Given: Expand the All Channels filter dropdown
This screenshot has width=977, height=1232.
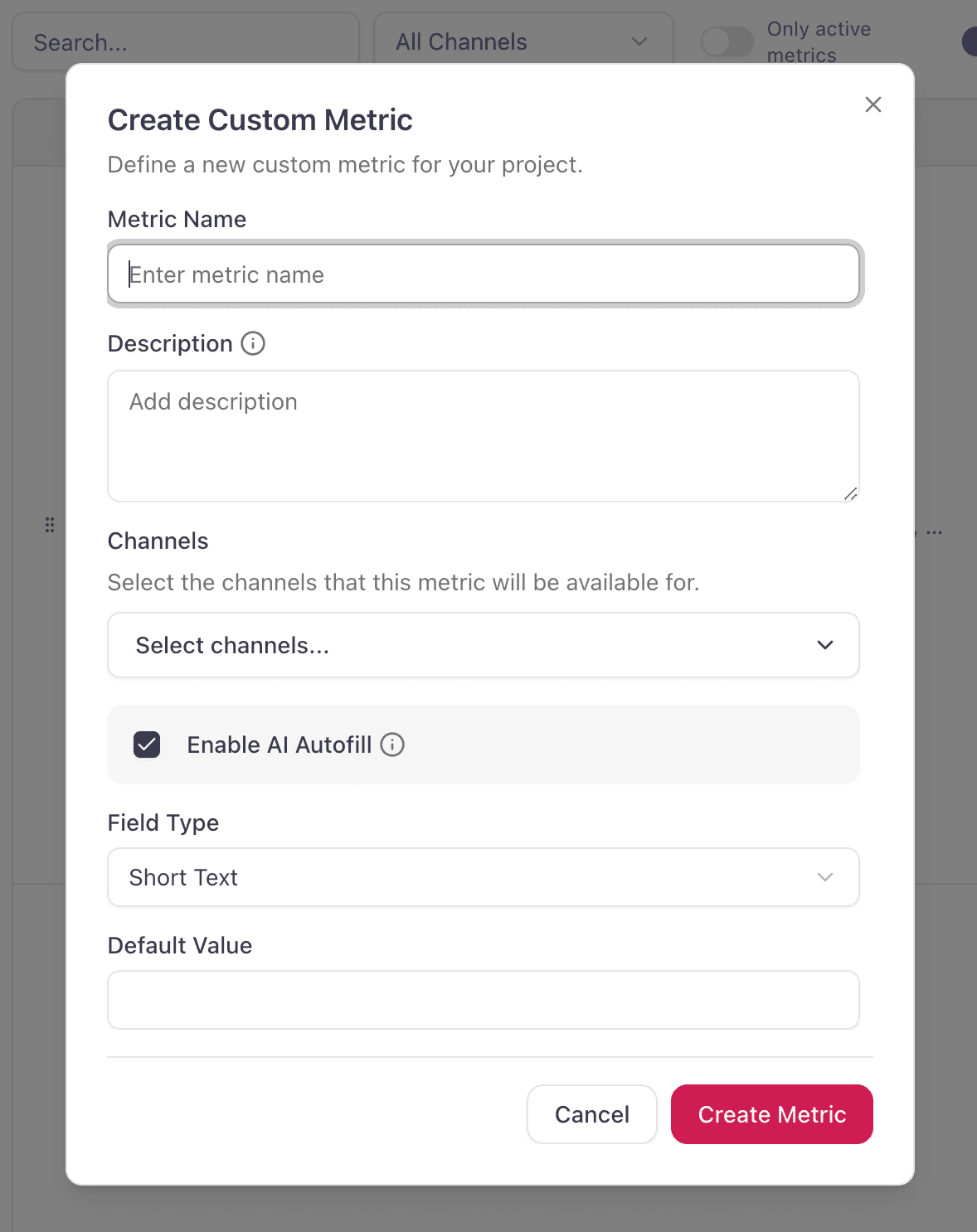Looking at the screenshot, I should 523,41.
